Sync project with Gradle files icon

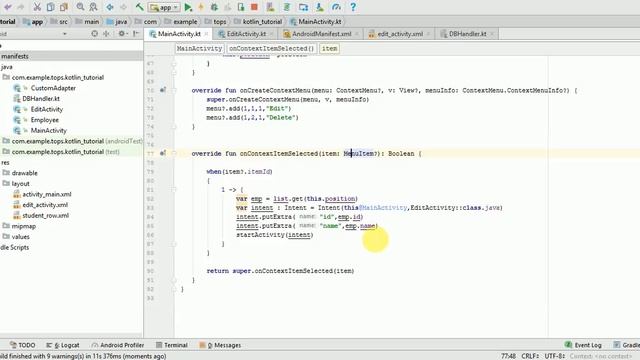pyautogui.click(x=287, y=7)
